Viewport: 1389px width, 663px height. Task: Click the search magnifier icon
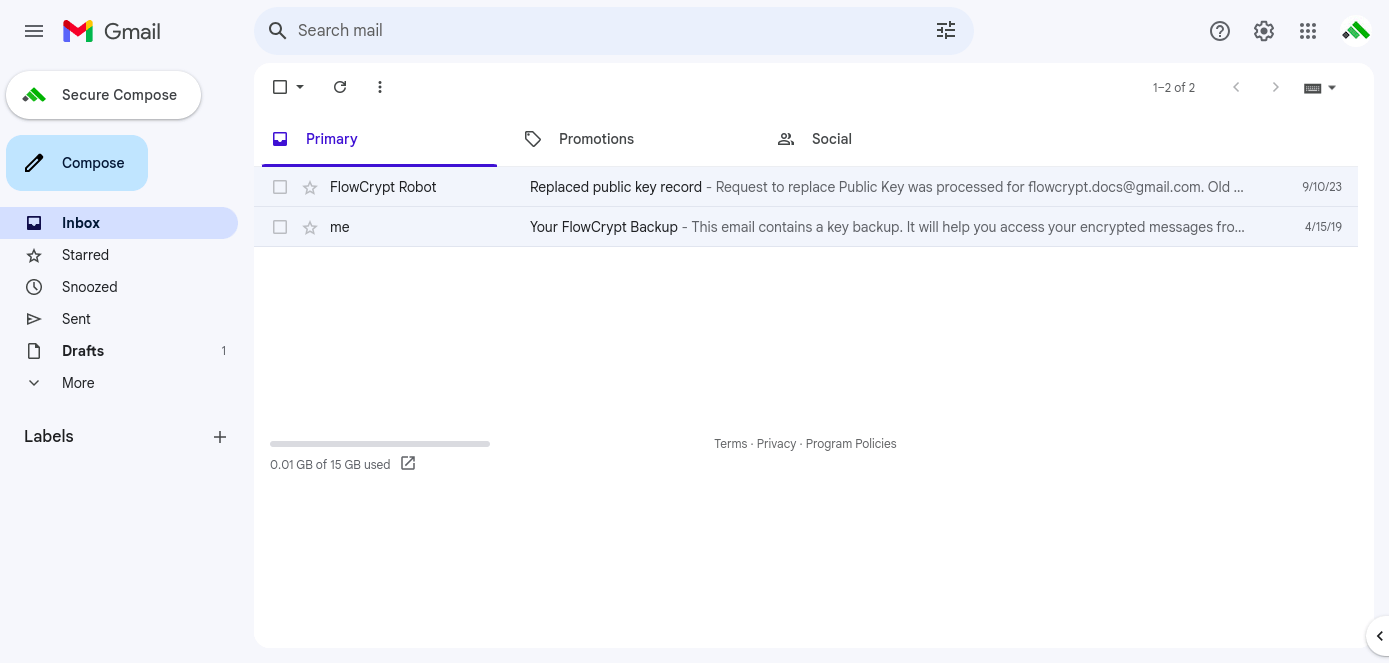[x=278, y=31]
